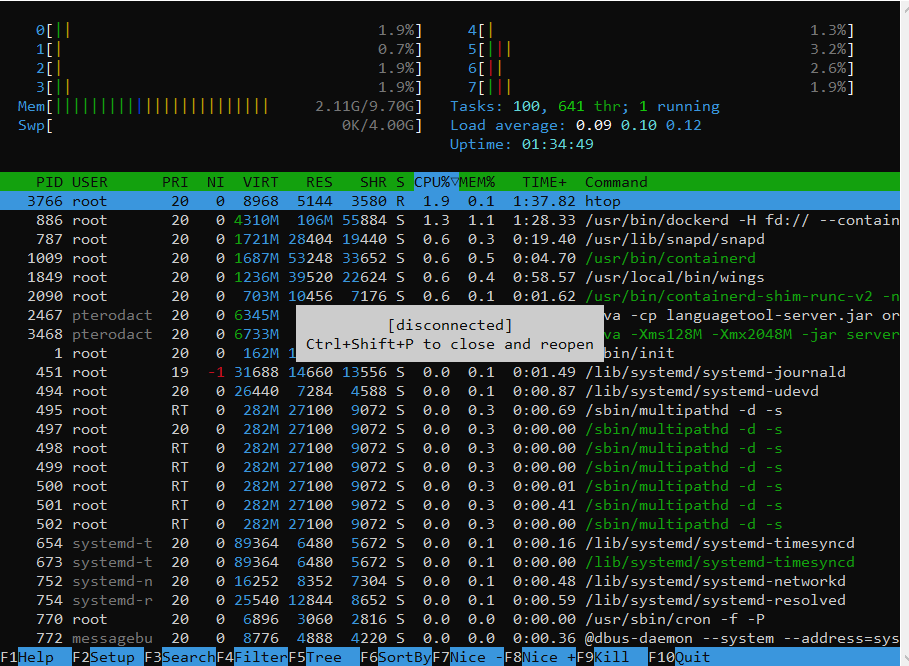The image size is (909, 666).
Task: Select the htop process row
Action: pos(450,201)
